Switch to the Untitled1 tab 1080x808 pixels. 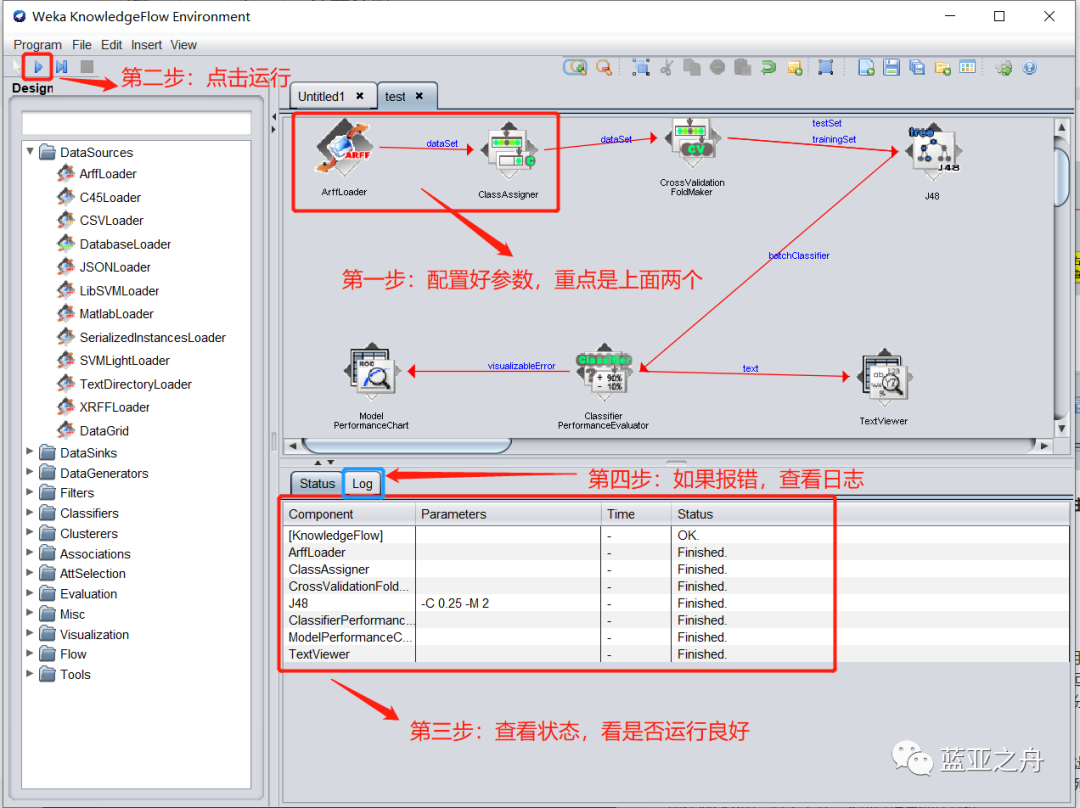click(322, 96)
